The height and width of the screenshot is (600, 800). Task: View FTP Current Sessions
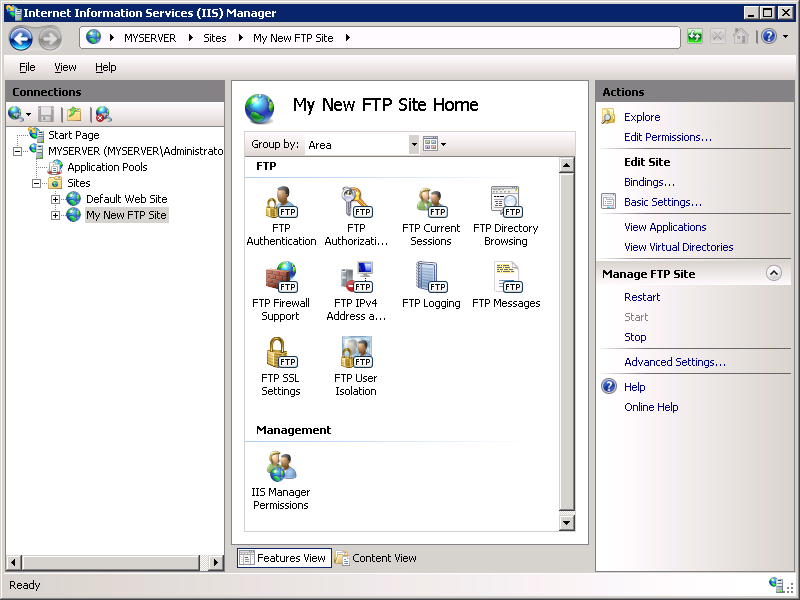click(431, 210)
